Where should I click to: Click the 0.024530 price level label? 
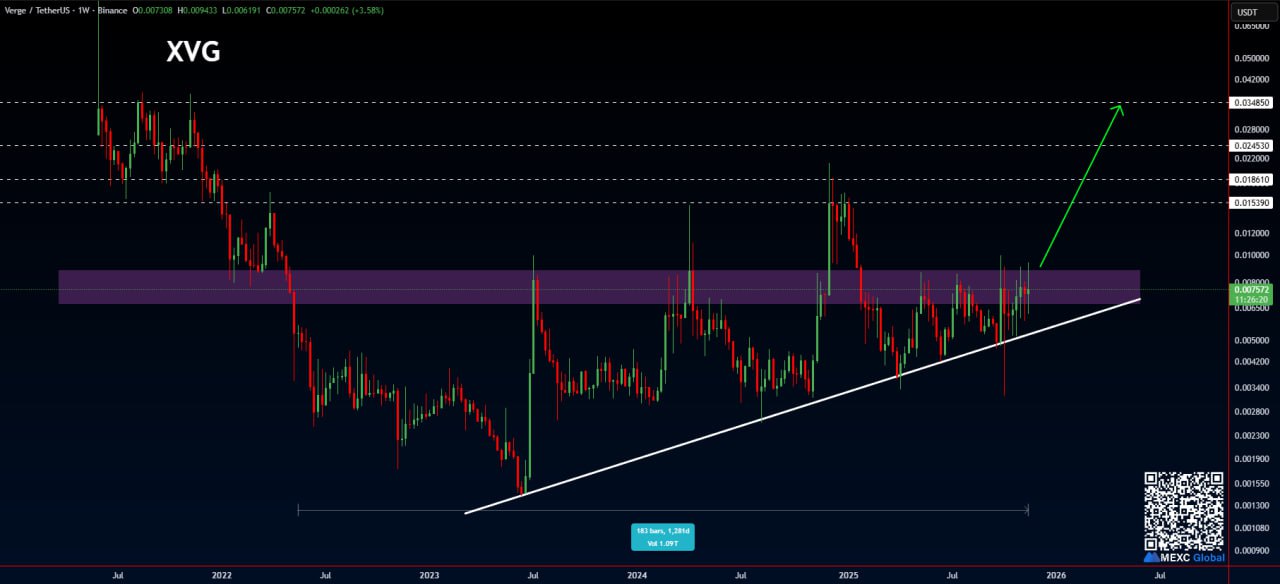pos(1252,145)
